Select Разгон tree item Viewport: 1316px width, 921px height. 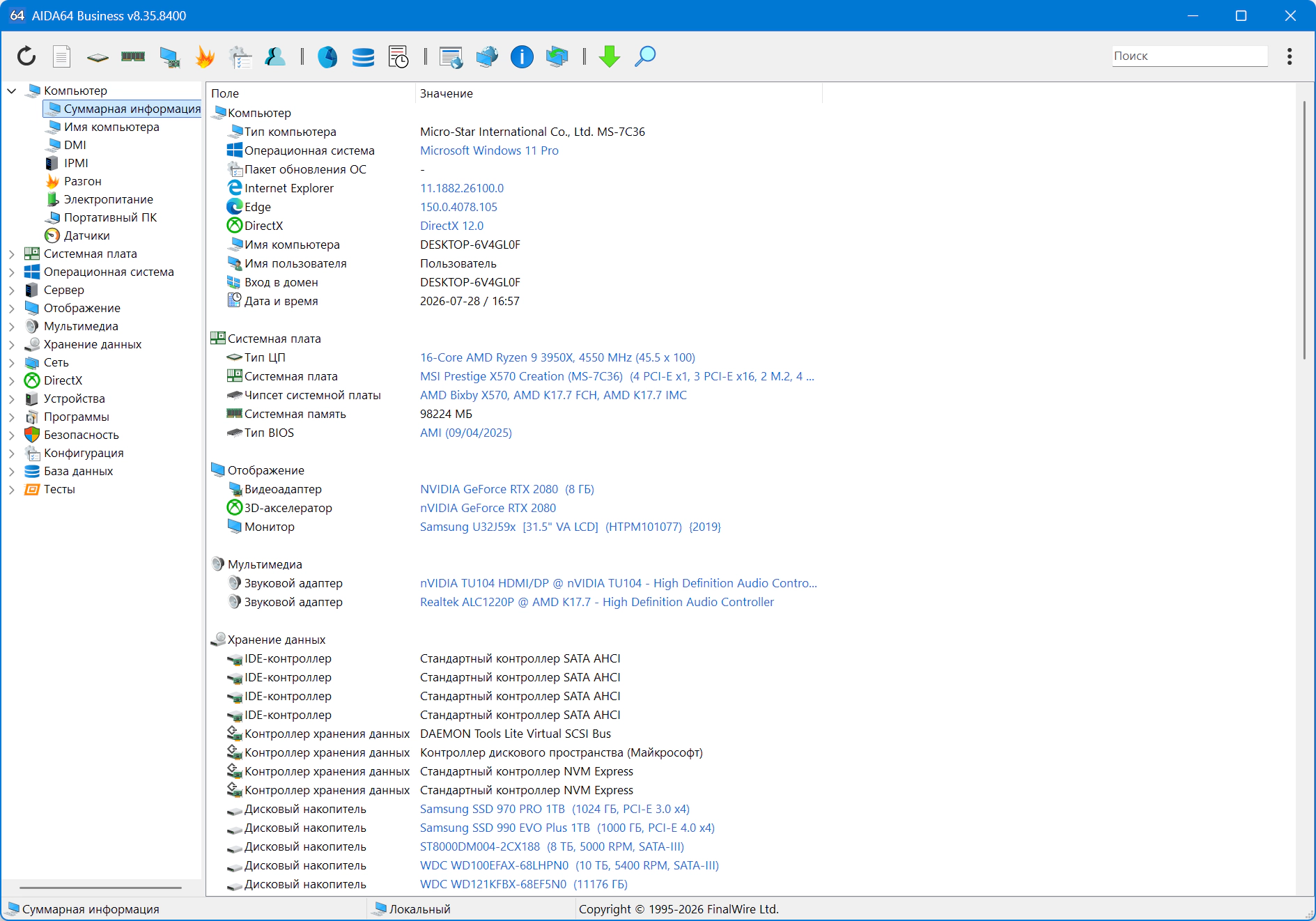pyautogui.click(x=82, y=181)
